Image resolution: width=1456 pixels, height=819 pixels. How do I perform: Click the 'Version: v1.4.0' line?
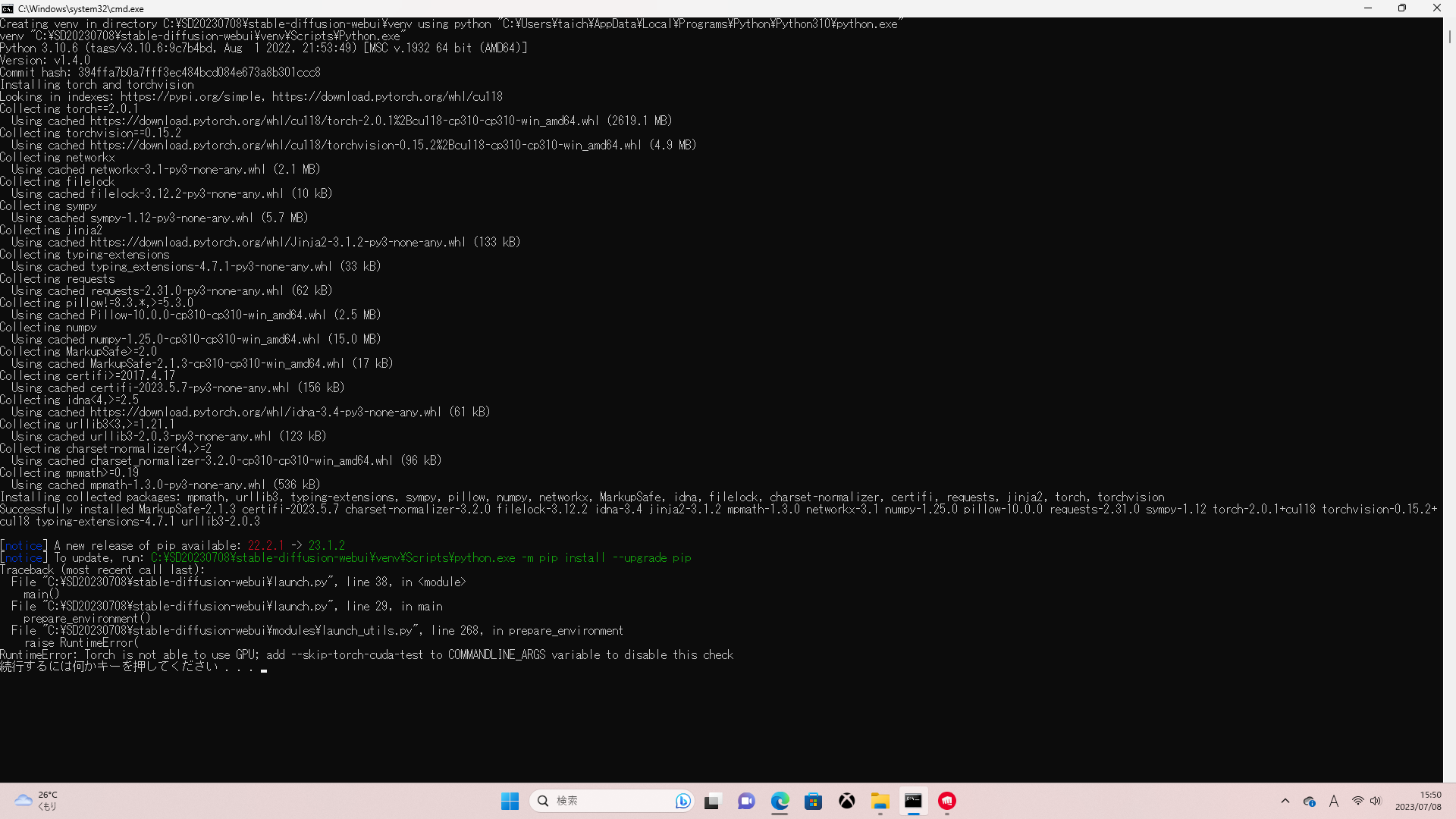45,60
